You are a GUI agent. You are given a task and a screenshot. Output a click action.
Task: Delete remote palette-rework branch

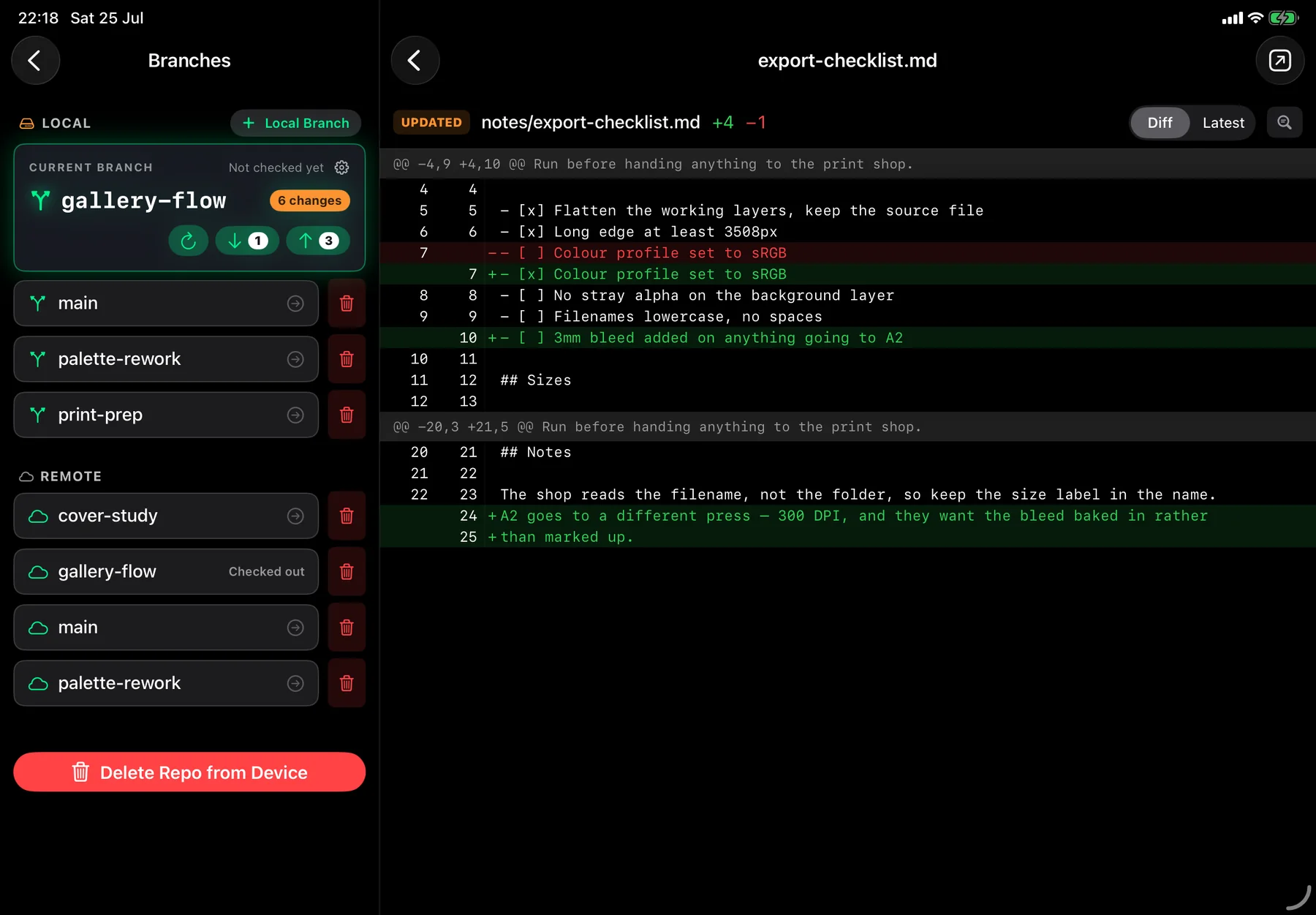coord(347,683)
